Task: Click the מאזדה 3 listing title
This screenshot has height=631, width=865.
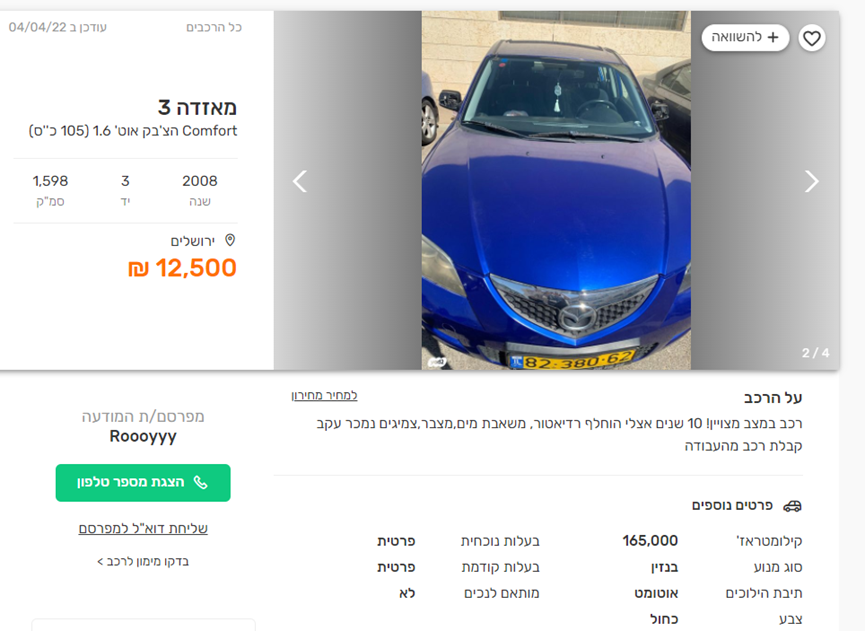Action: coord(197,107)
